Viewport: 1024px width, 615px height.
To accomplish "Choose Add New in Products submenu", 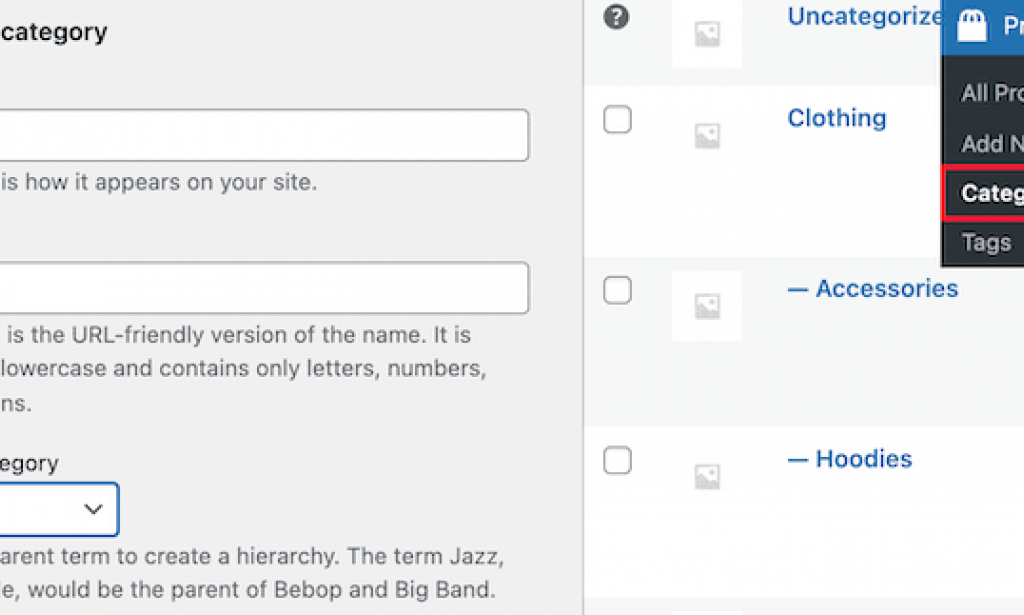I will point(991,143).
